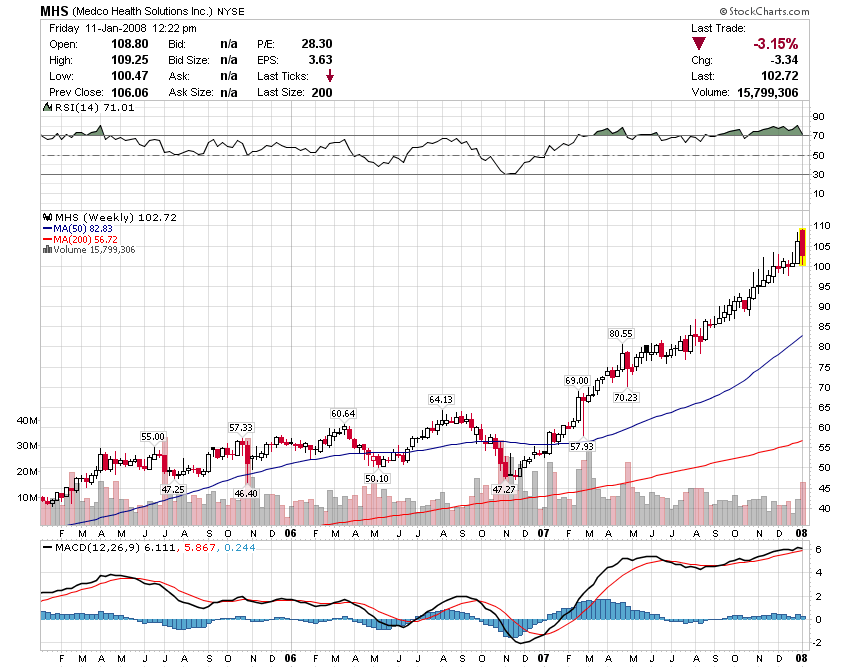Screen dimensions: 850x668
Task: Click the RSI(14) 71.01 label
Action: pos(95,107)
